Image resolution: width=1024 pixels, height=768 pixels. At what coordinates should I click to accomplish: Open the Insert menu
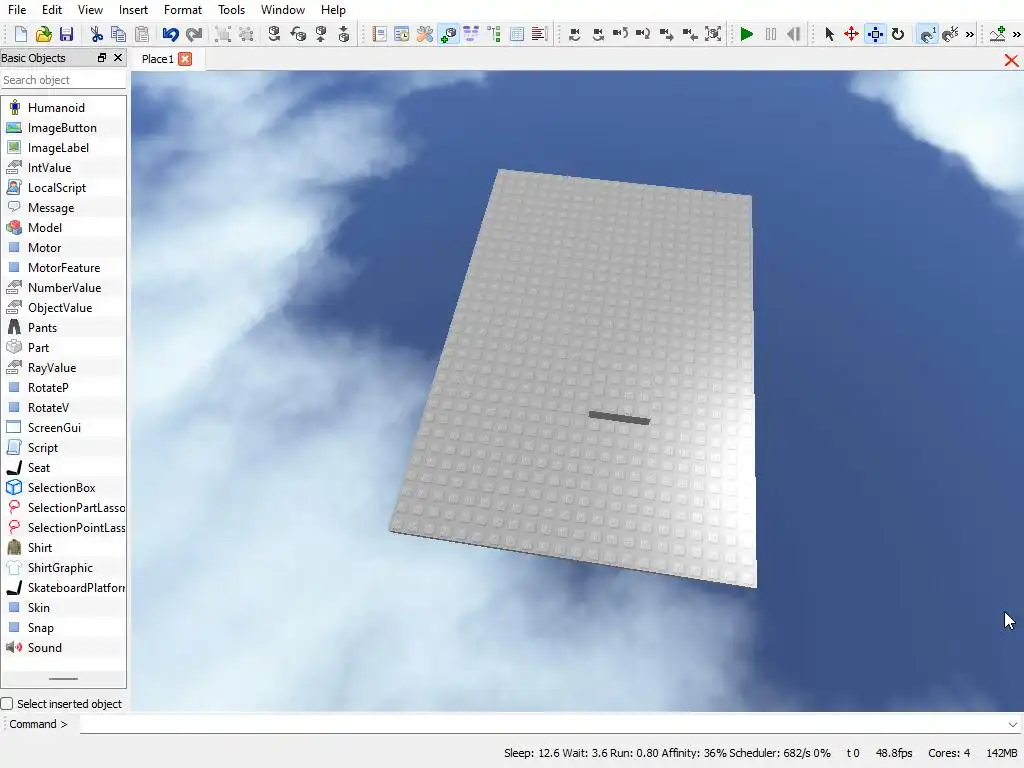[133, 10]
